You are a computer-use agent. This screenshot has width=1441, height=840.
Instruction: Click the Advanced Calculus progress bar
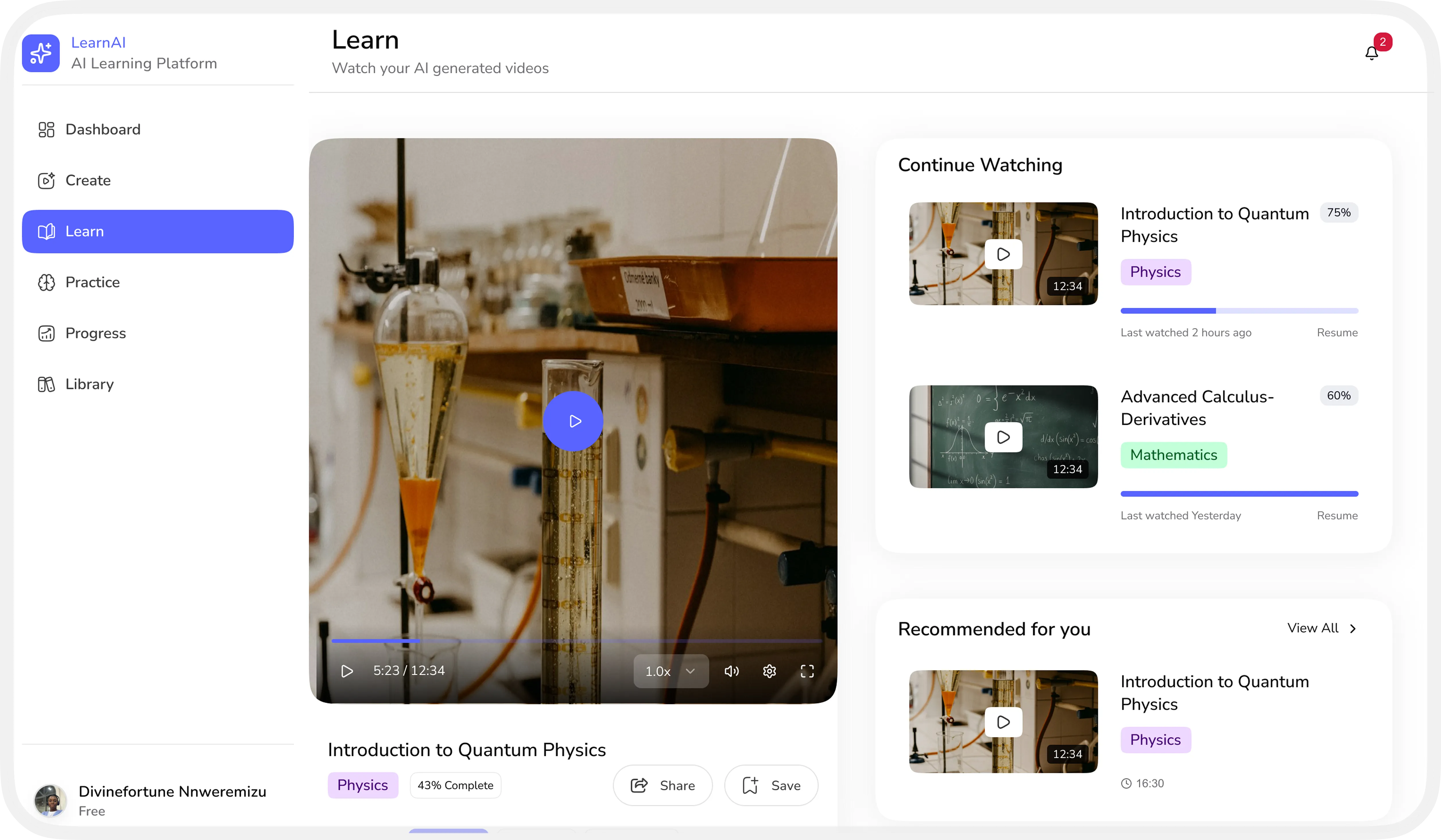tap(1239, 494)
